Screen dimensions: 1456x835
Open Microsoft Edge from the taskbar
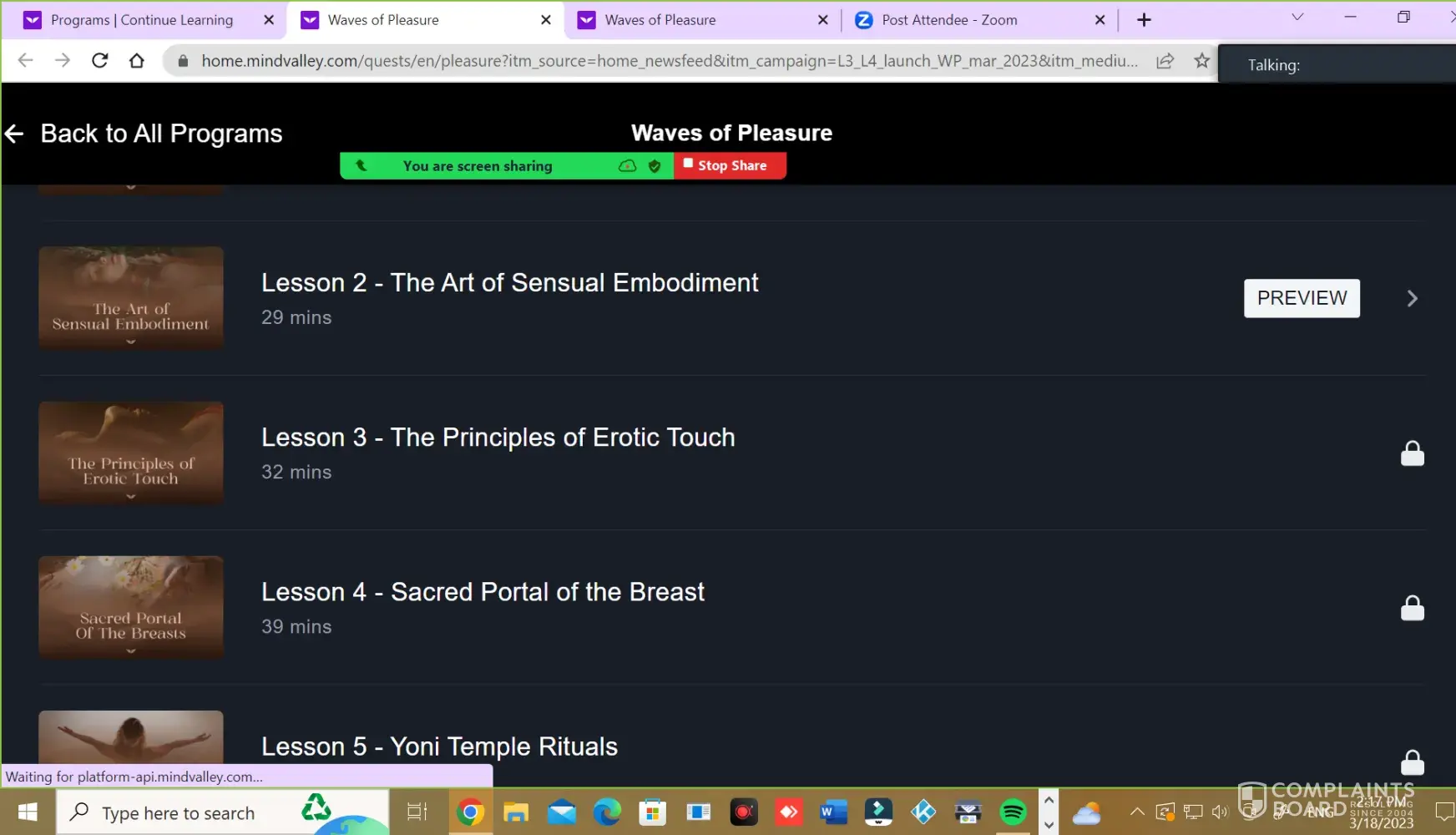607,812
